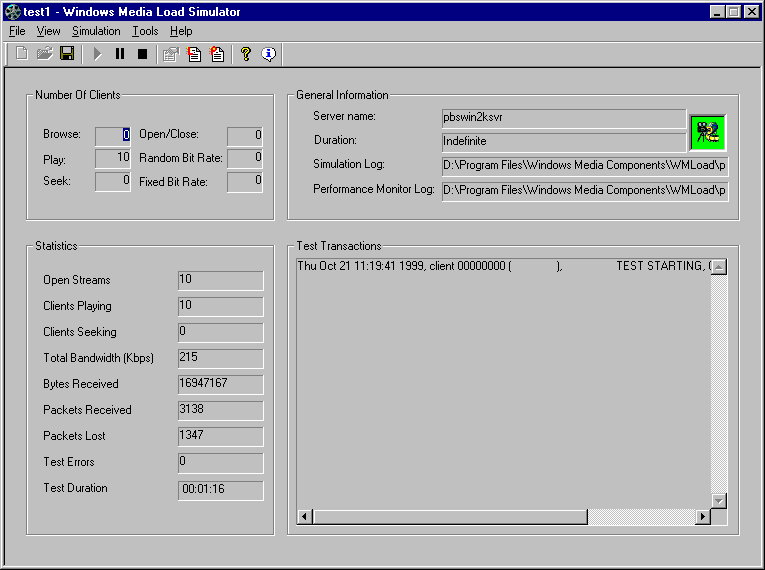Stop the simulation with the square button

click(x=142, y=54)
